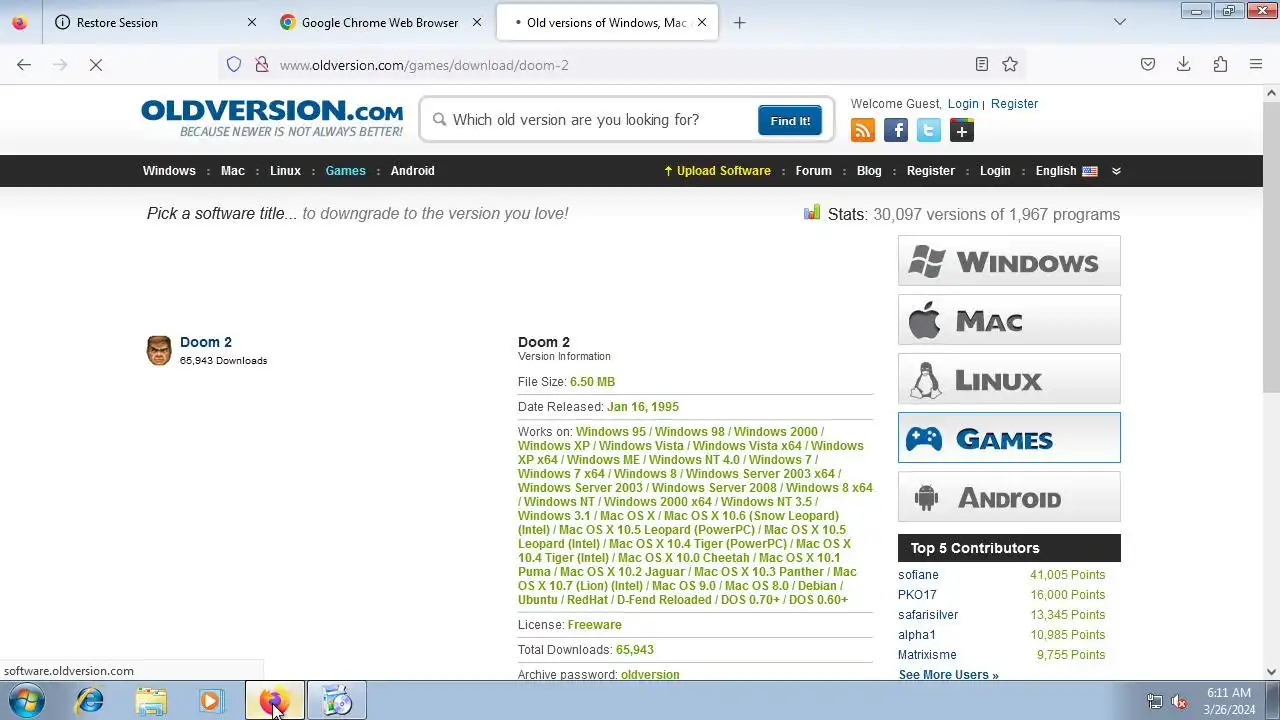
Task: Click the Windows category sidebar button
Action: coord(1009,261)
